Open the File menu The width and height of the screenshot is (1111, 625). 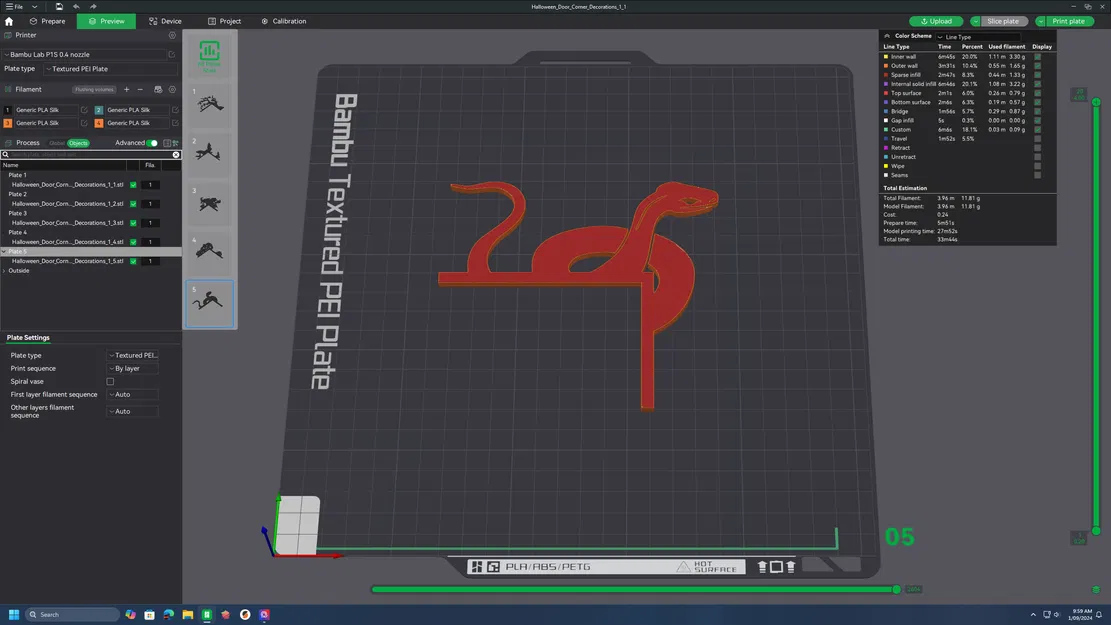(x=14, y=6)
